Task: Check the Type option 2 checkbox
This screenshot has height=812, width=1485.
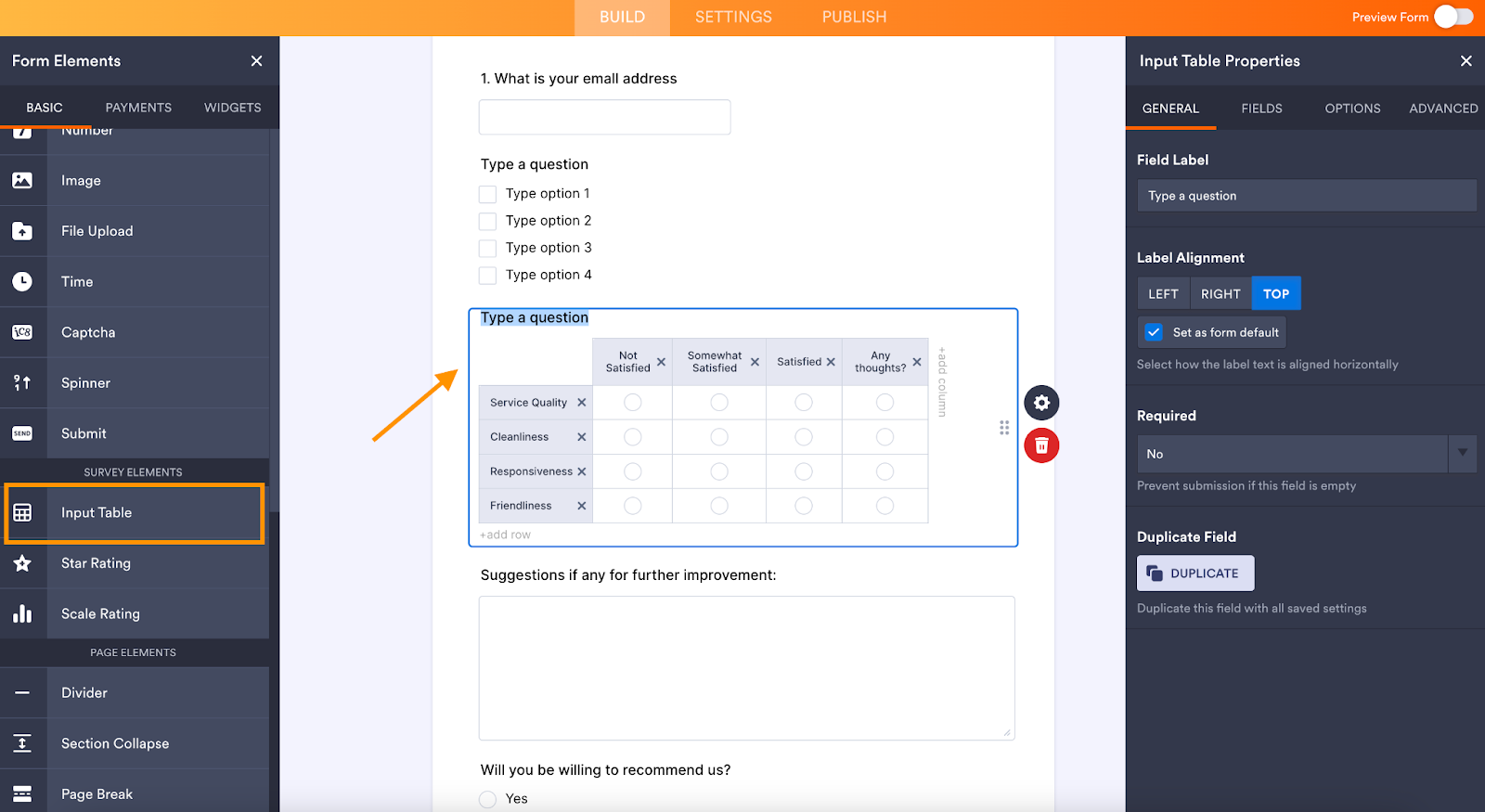Action: [x=487, y=221]
